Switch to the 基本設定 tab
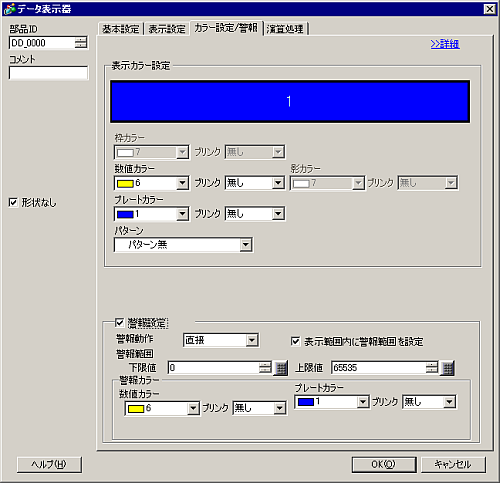 pos(121,29)
